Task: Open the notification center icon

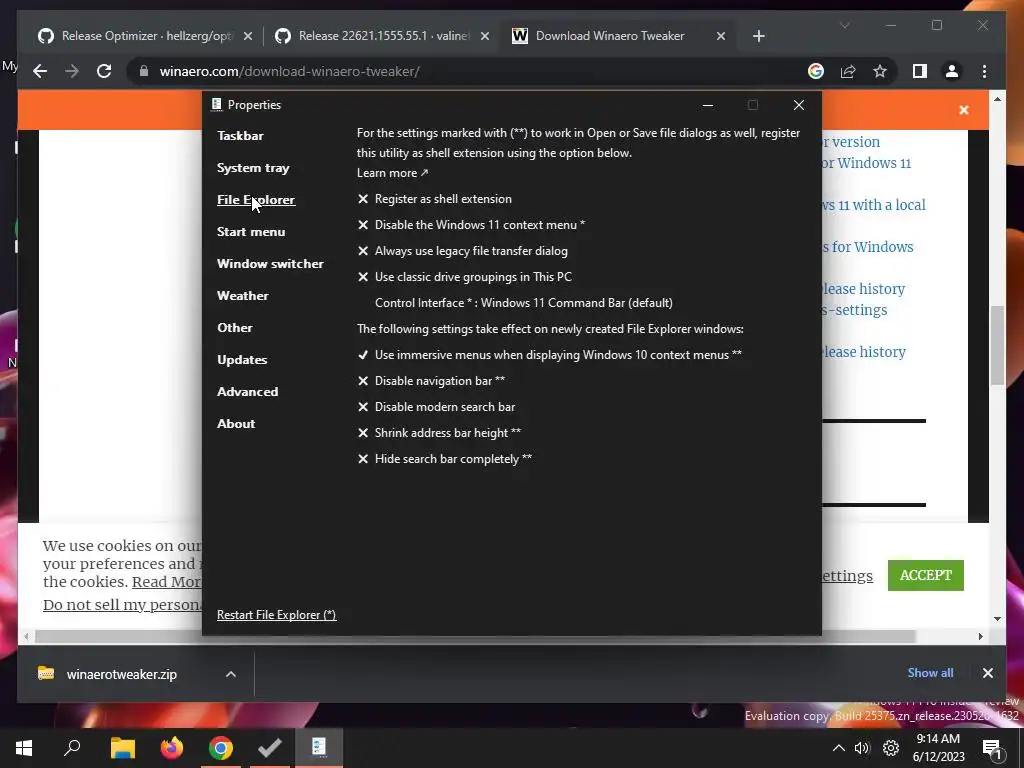Action: point(993,749)
